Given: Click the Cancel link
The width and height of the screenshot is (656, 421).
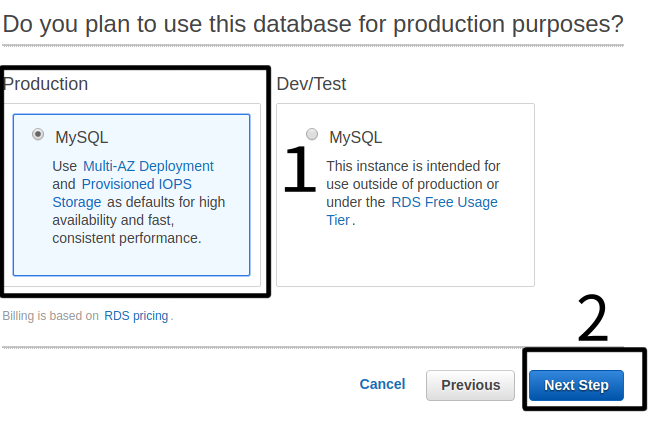Looking at the screenshot, I should pyautogui.click(x=382, y=385).
